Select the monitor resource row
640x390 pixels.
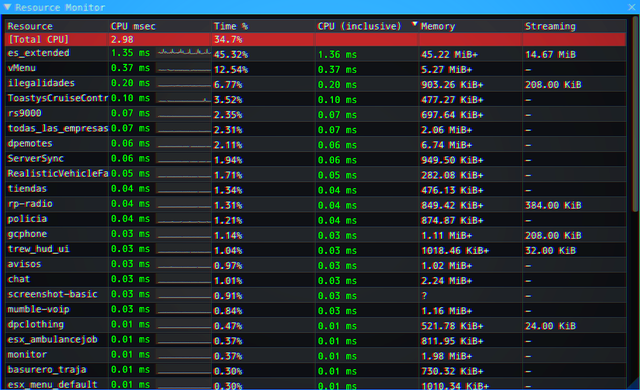316,356
